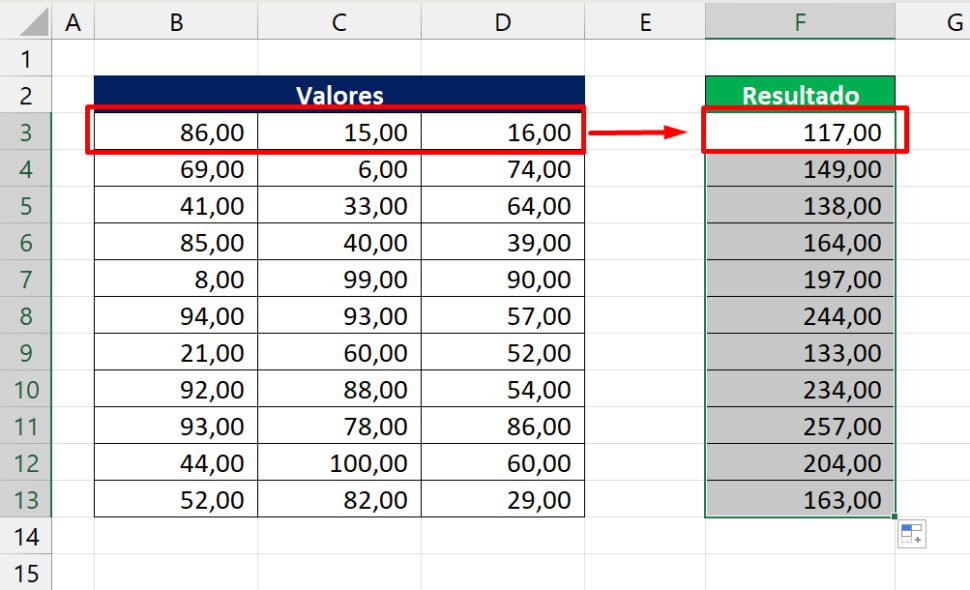Click the Auto Fill Options icon
Image resolution: width=970 pixels, height=590 pixels.
pyautogui.click(x=911, y=534)
